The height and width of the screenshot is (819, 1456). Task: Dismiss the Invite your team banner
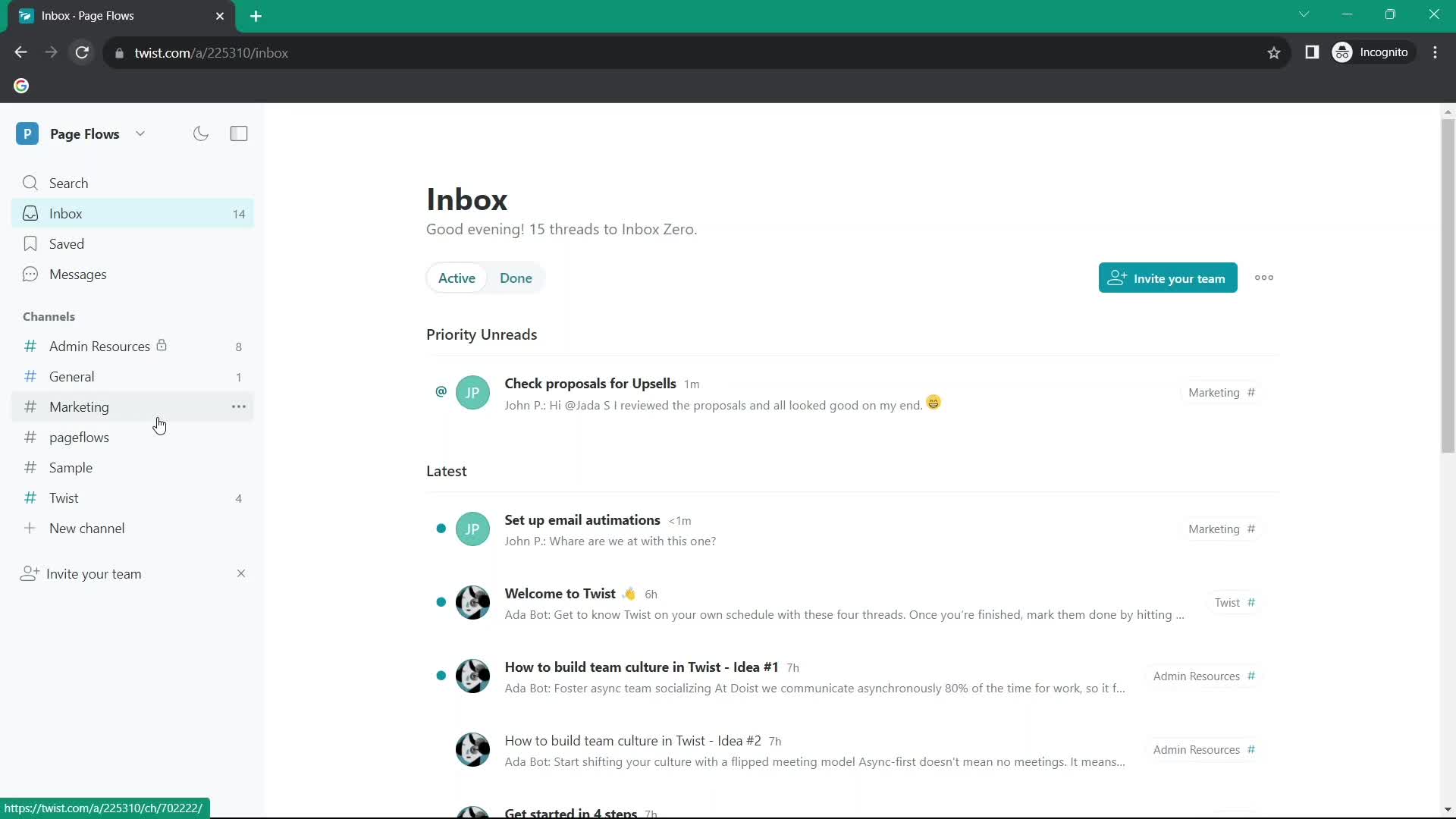pyautogui.click(x=241, y=573)
